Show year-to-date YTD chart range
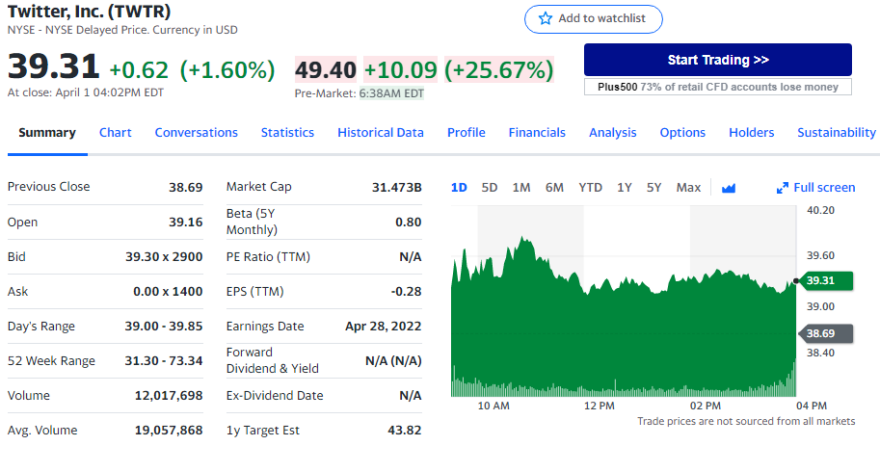The width and height of the screenshot is (880, 472). 590,188
